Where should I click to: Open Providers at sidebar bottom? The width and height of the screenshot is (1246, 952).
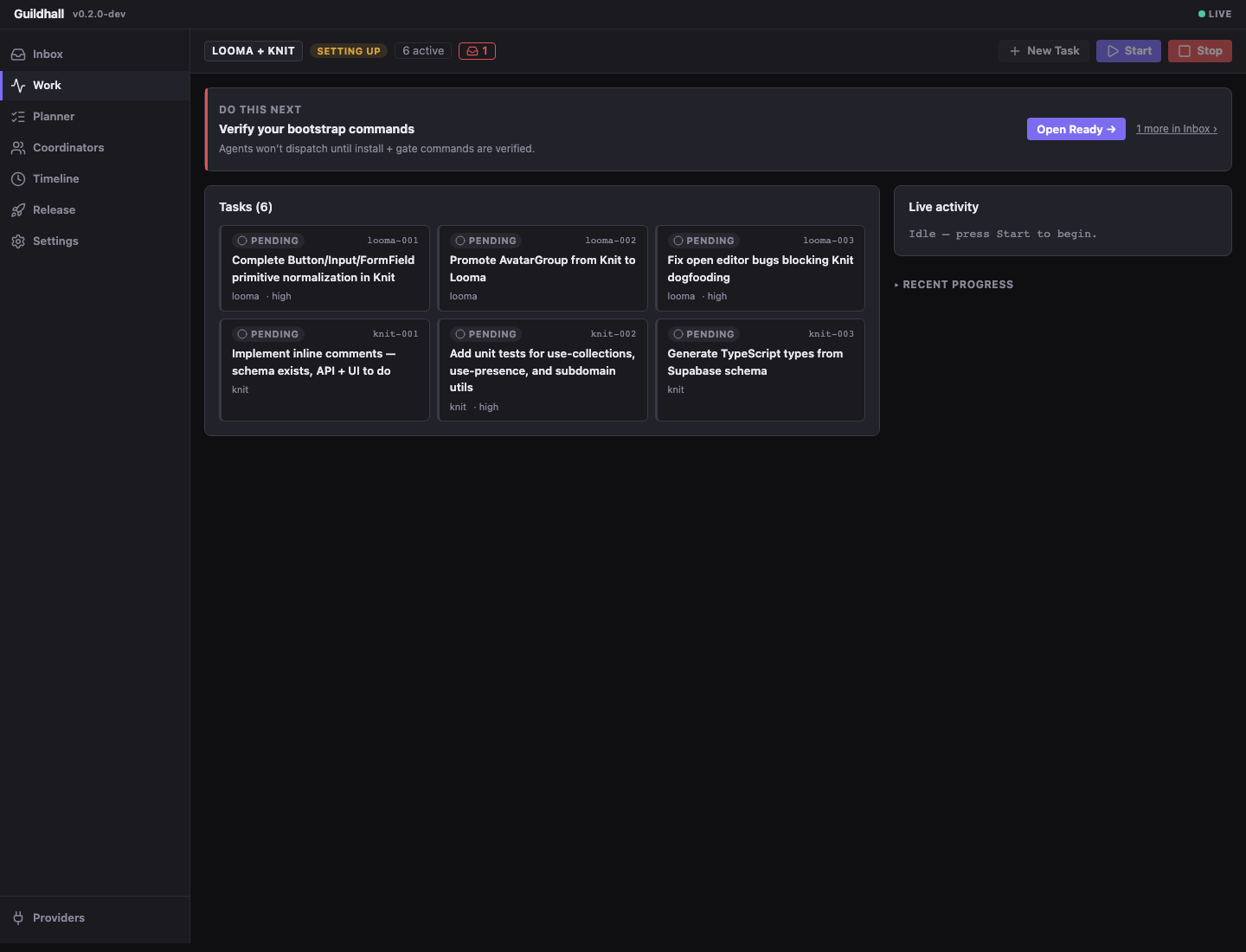pyautogui.click(x=94, y=918)
